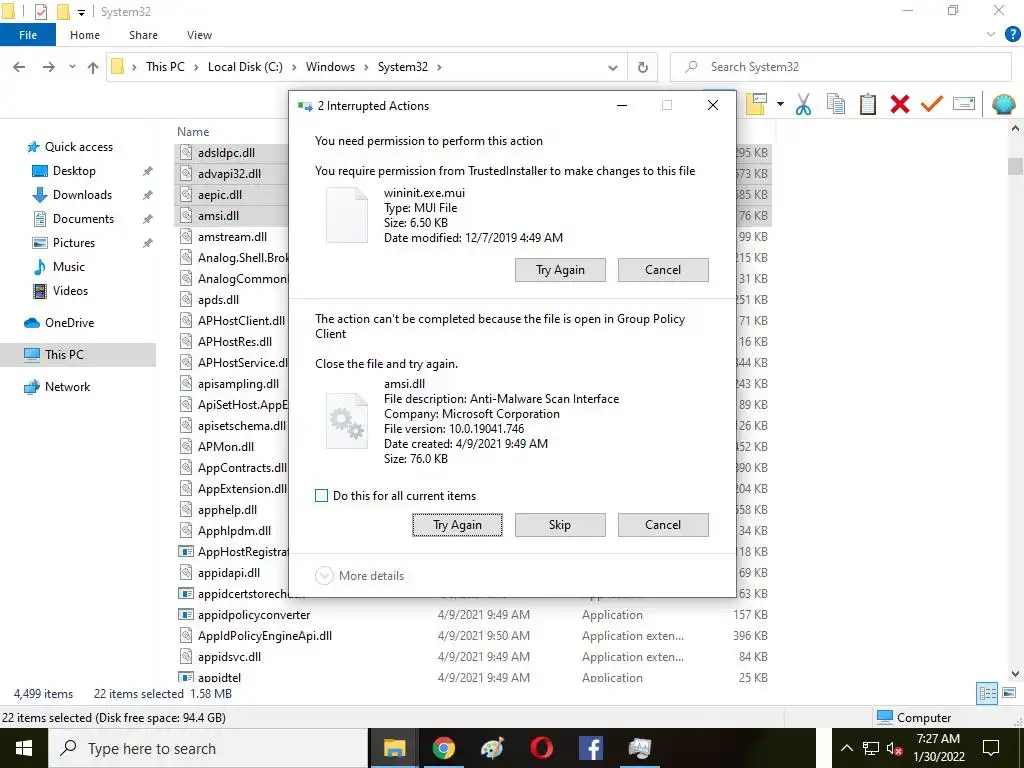
Task: Open Google Chrome from the taskbar
Action: point(443,748)
